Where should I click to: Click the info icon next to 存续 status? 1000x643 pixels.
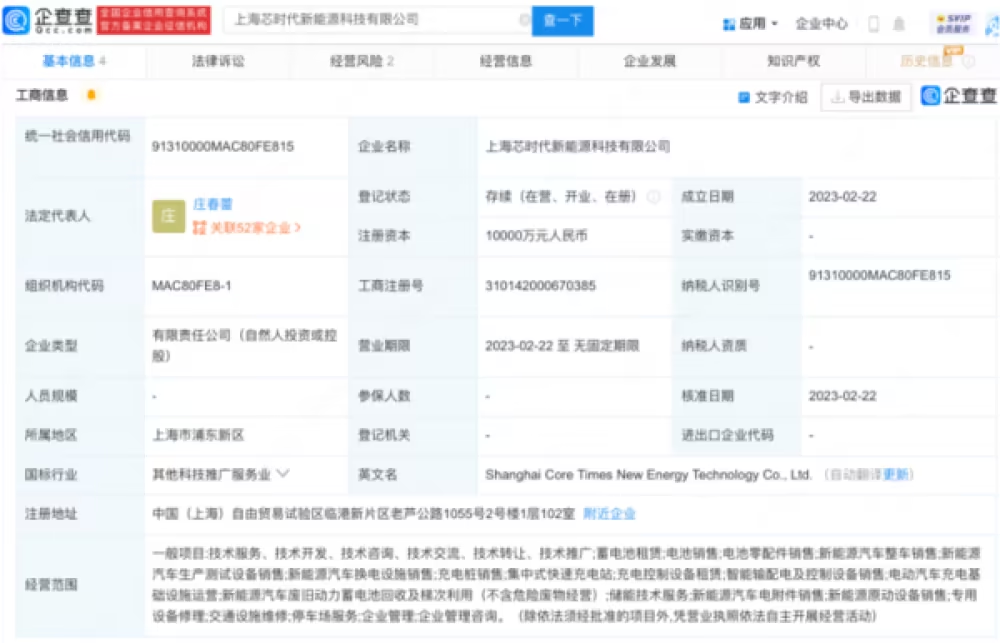point(653,197)
